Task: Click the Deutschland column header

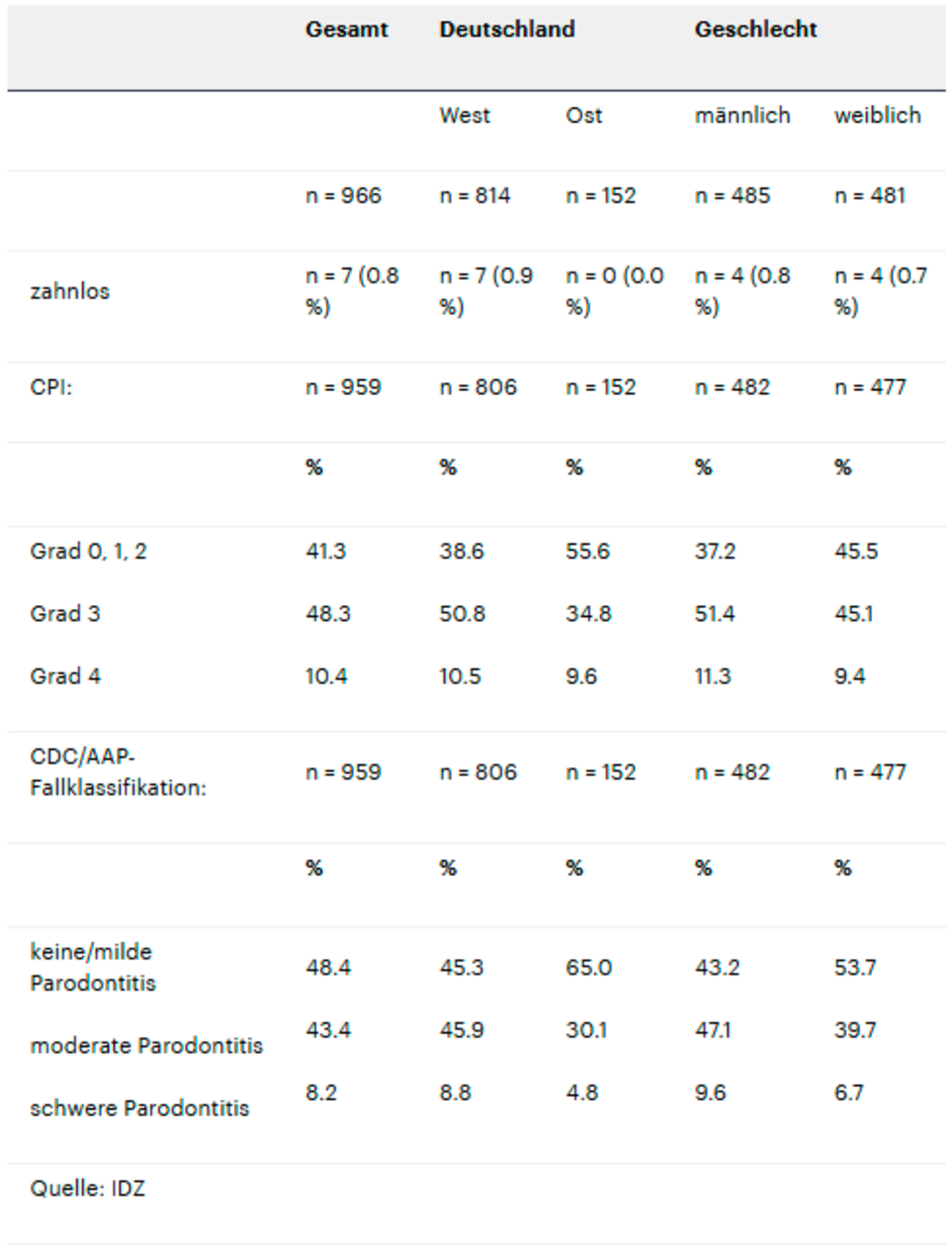Action: (507, 30)
